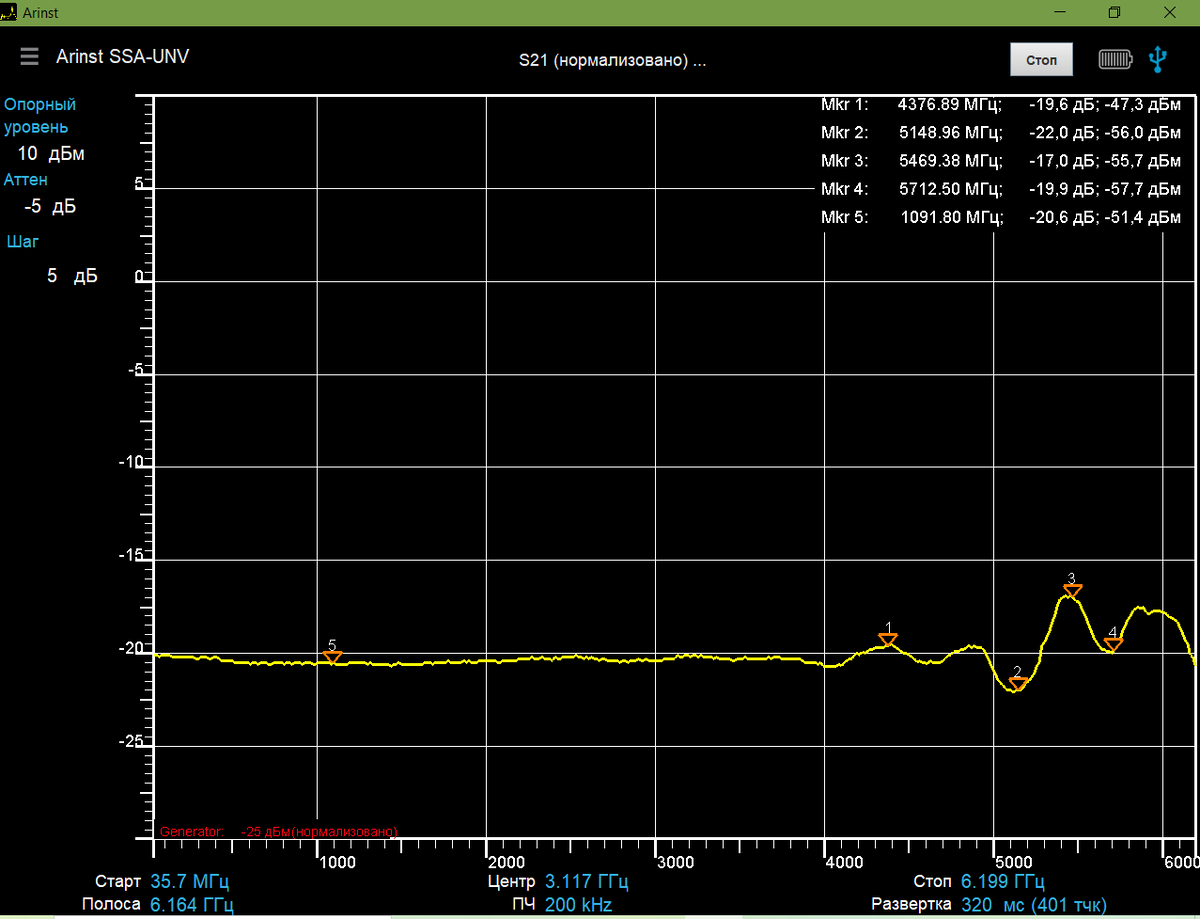Open the hamburger menu

(x=29, y=57)
